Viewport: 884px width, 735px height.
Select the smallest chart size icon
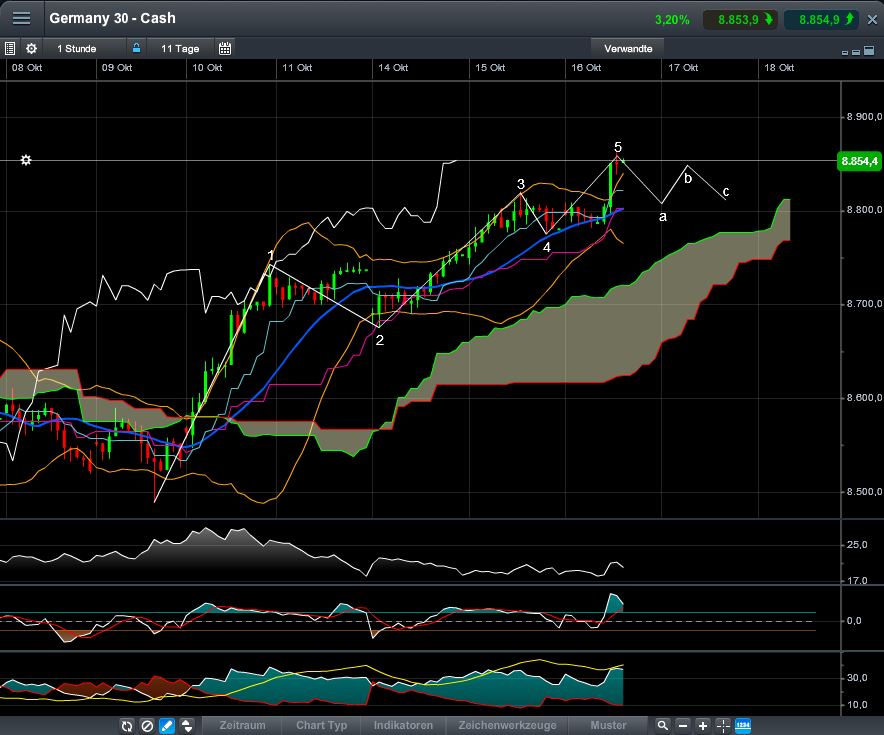point(845,52)
